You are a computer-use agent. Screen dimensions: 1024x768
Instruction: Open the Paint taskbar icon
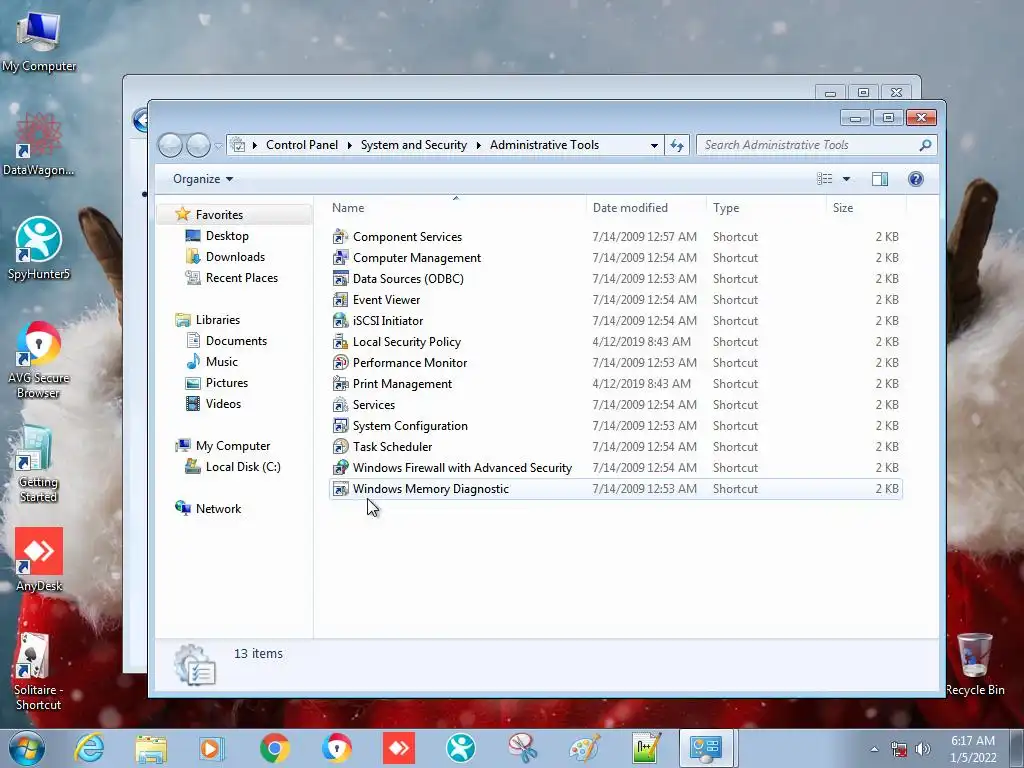[584, 748]
